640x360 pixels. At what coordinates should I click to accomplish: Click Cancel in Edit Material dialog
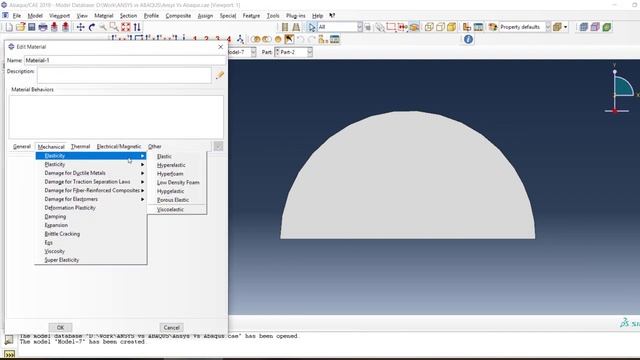tap(171, 327)
